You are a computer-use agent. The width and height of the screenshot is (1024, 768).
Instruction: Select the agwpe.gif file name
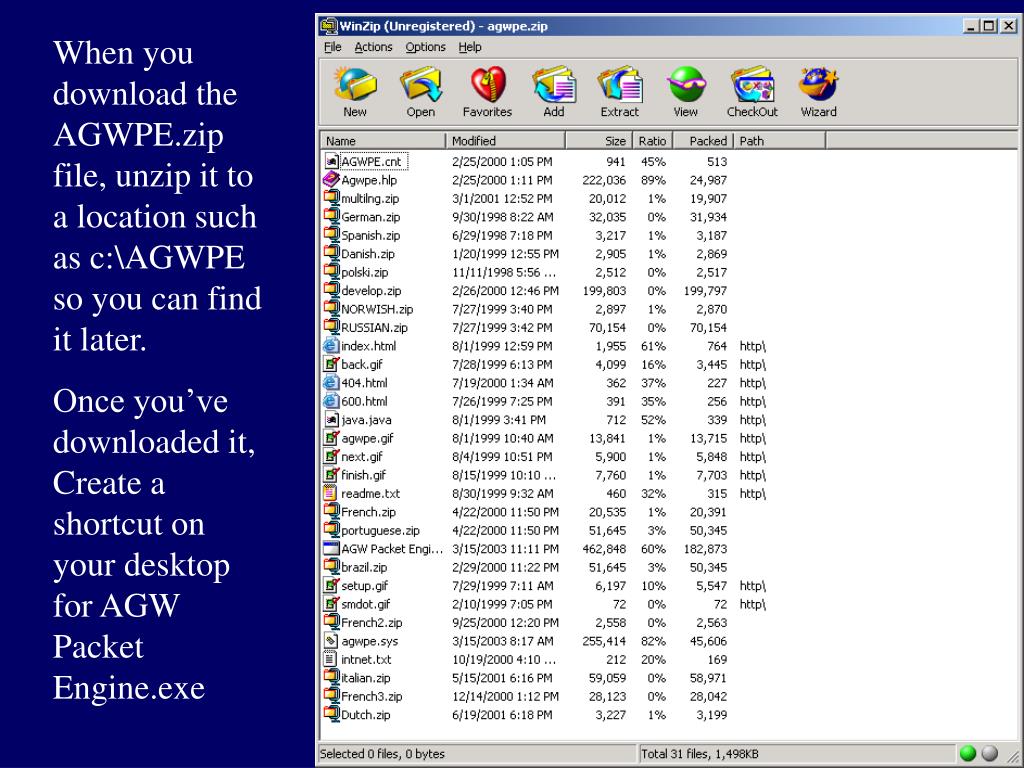[x=367, y=438]
